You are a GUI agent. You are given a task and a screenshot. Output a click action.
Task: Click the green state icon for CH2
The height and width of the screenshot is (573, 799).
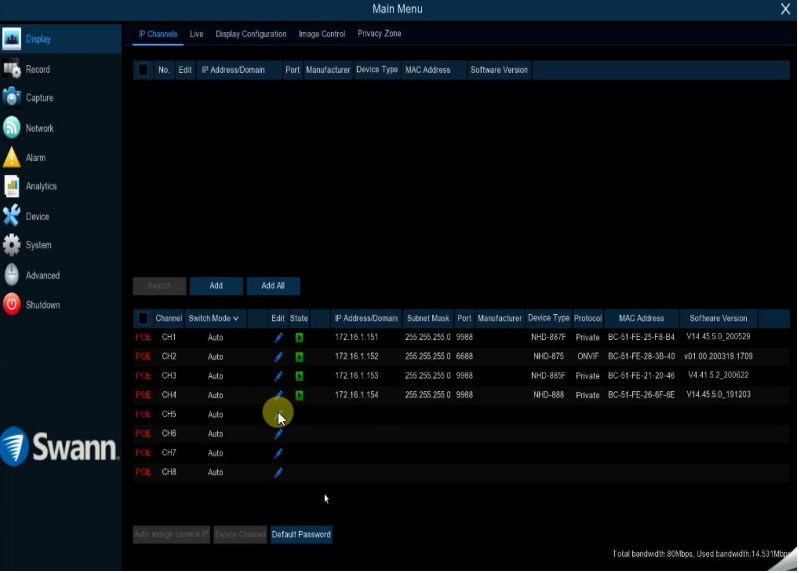[x=299, y=357]
